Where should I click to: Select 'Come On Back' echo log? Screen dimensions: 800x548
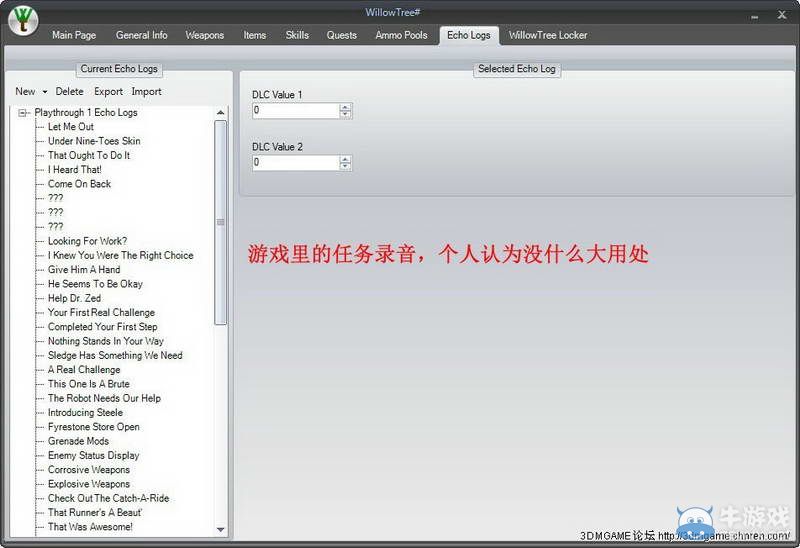tap(79, 184)
